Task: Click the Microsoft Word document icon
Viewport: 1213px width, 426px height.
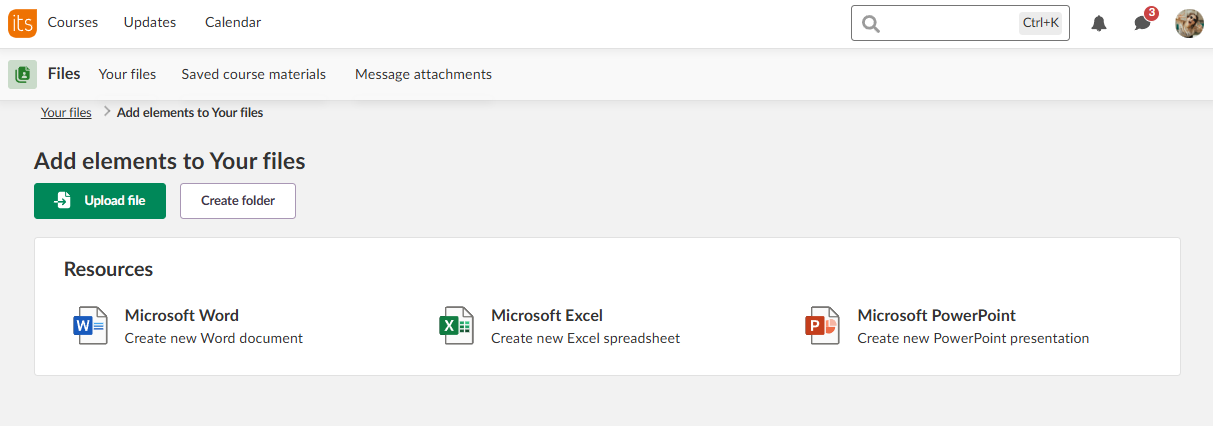Action: [x=90, y=326]
